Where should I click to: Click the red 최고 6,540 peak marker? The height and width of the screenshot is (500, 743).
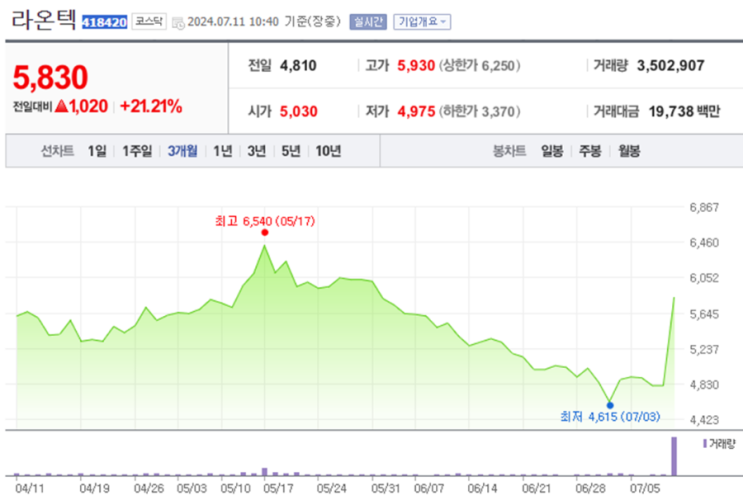pyautogui.click(x=264, y=232)
